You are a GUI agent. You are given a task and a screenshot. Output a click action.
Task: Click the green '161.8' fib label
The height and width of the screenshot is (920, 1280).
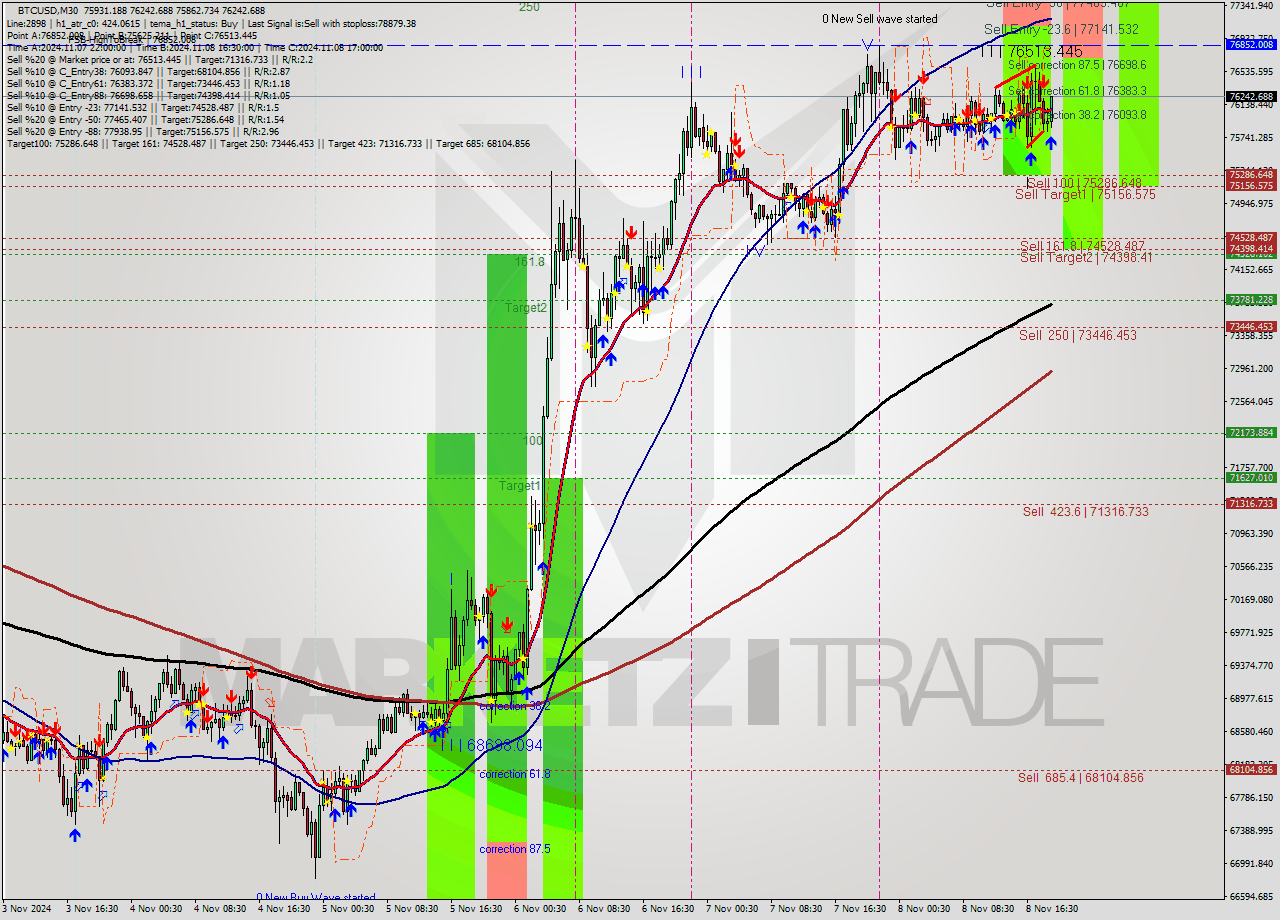tap(530, 262)
